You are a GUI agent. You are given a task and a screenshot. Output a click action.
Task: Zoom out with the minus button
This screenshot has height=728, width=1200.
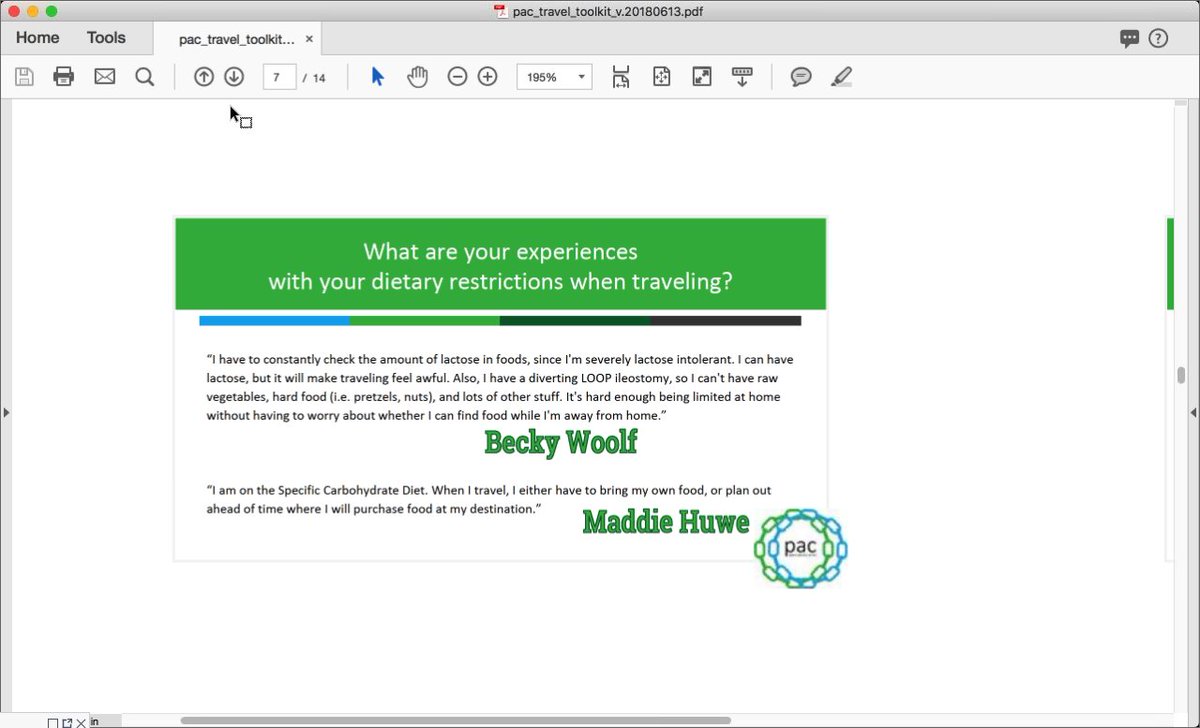click(x=457, y=77)
